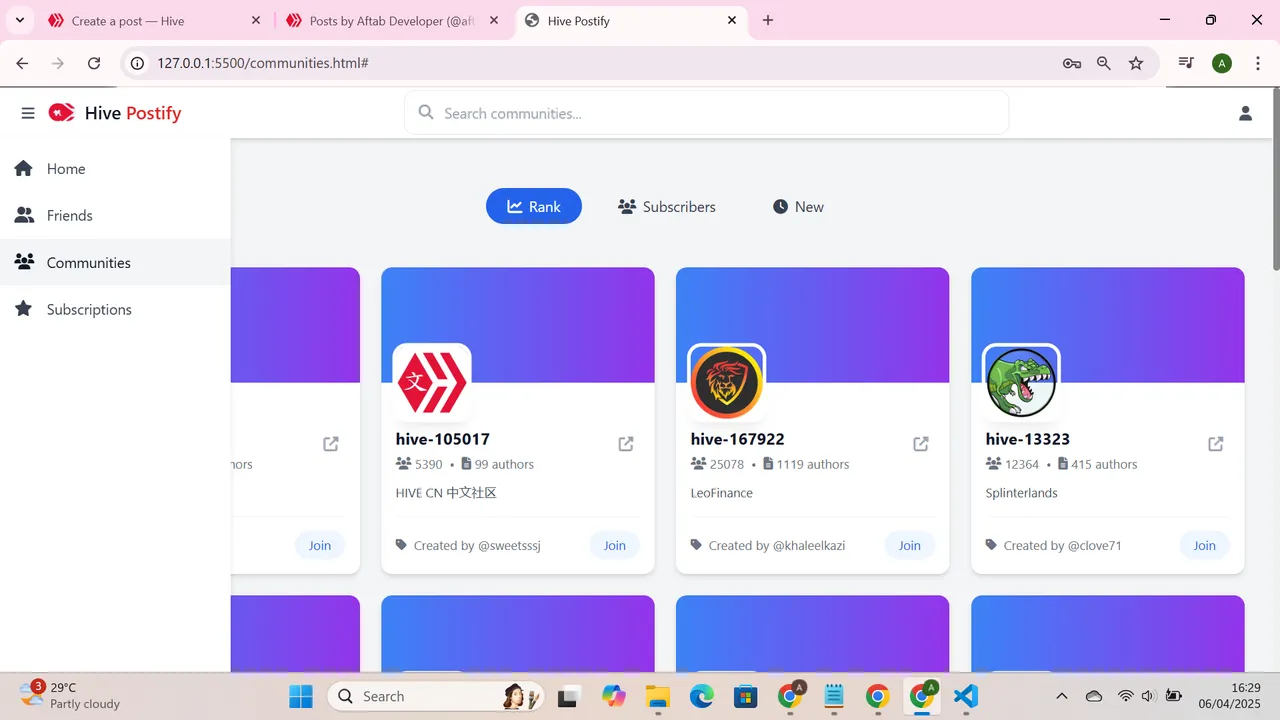
Task: Reload the page
Action: click(94, 63)
